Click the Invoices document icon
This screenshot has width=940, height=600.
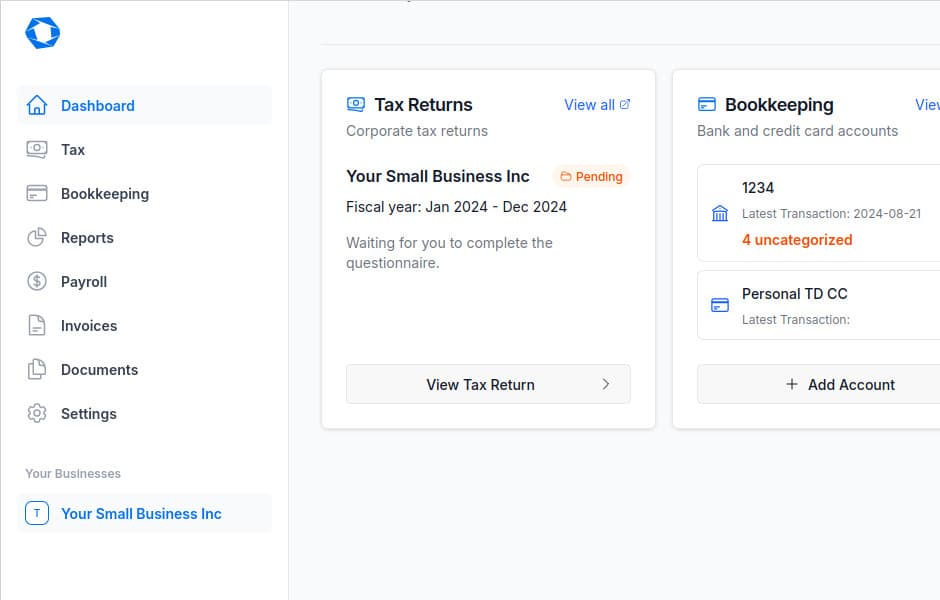(37, 325)
